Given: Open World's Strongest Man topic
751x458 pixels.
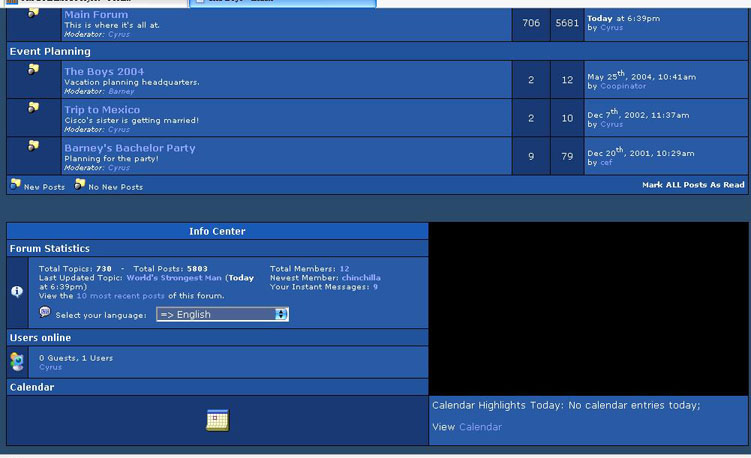Looking at the screenshot, I should click(x=174, y=278).
